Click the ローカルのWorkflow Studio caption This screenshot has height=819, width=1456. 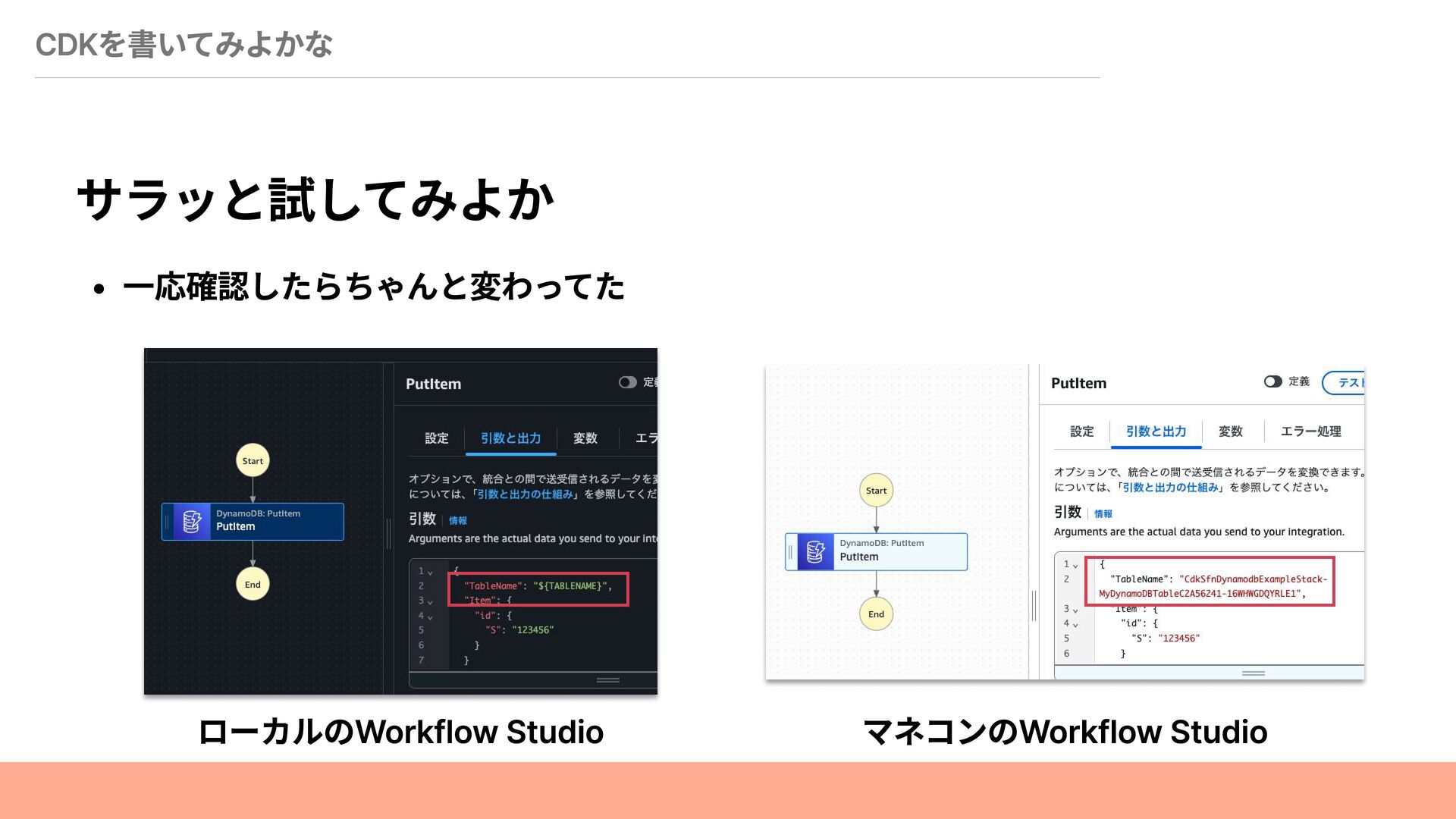[x=400, y=732]
